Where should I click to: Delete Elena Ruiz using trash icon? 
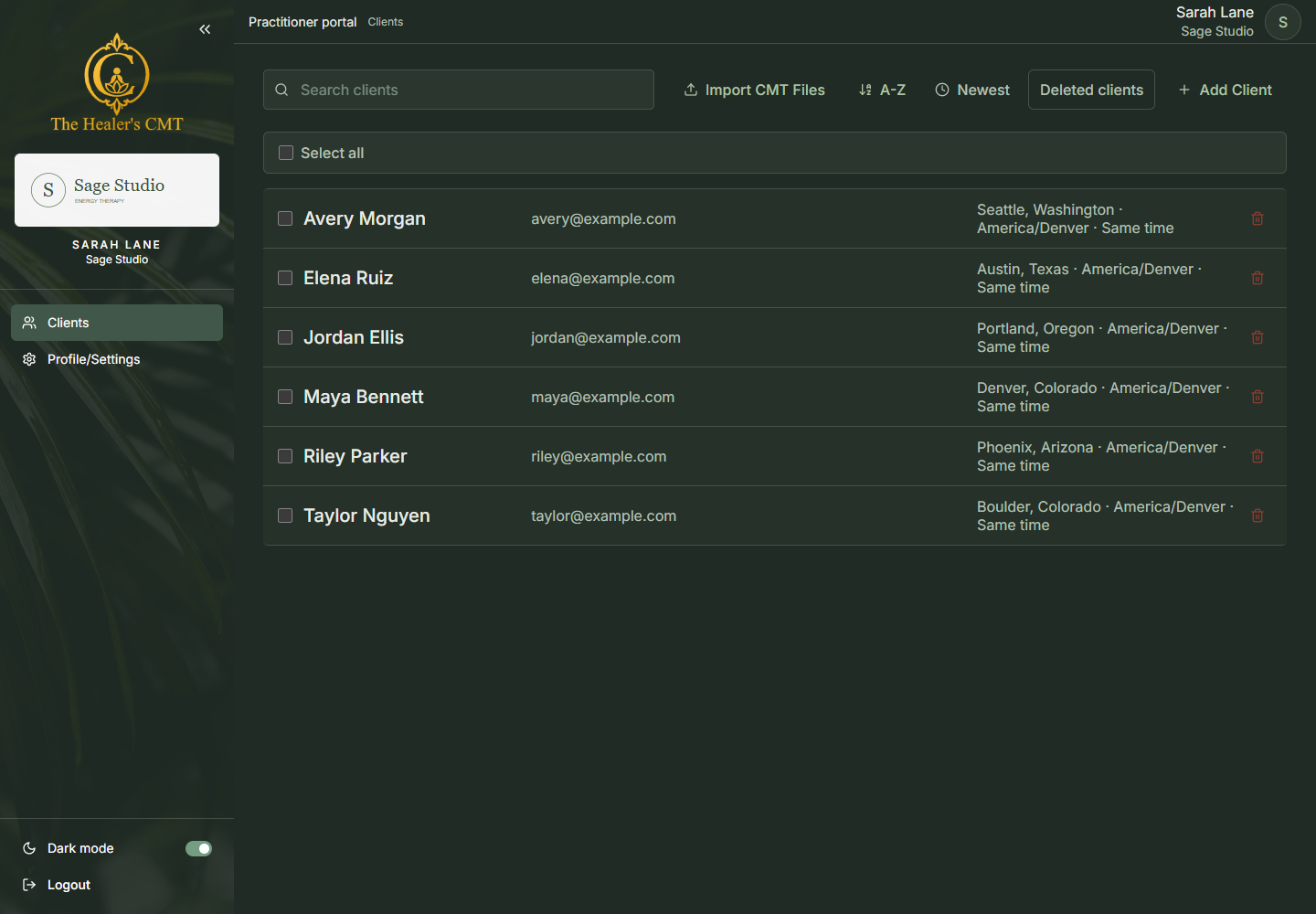pos(1258,278)
